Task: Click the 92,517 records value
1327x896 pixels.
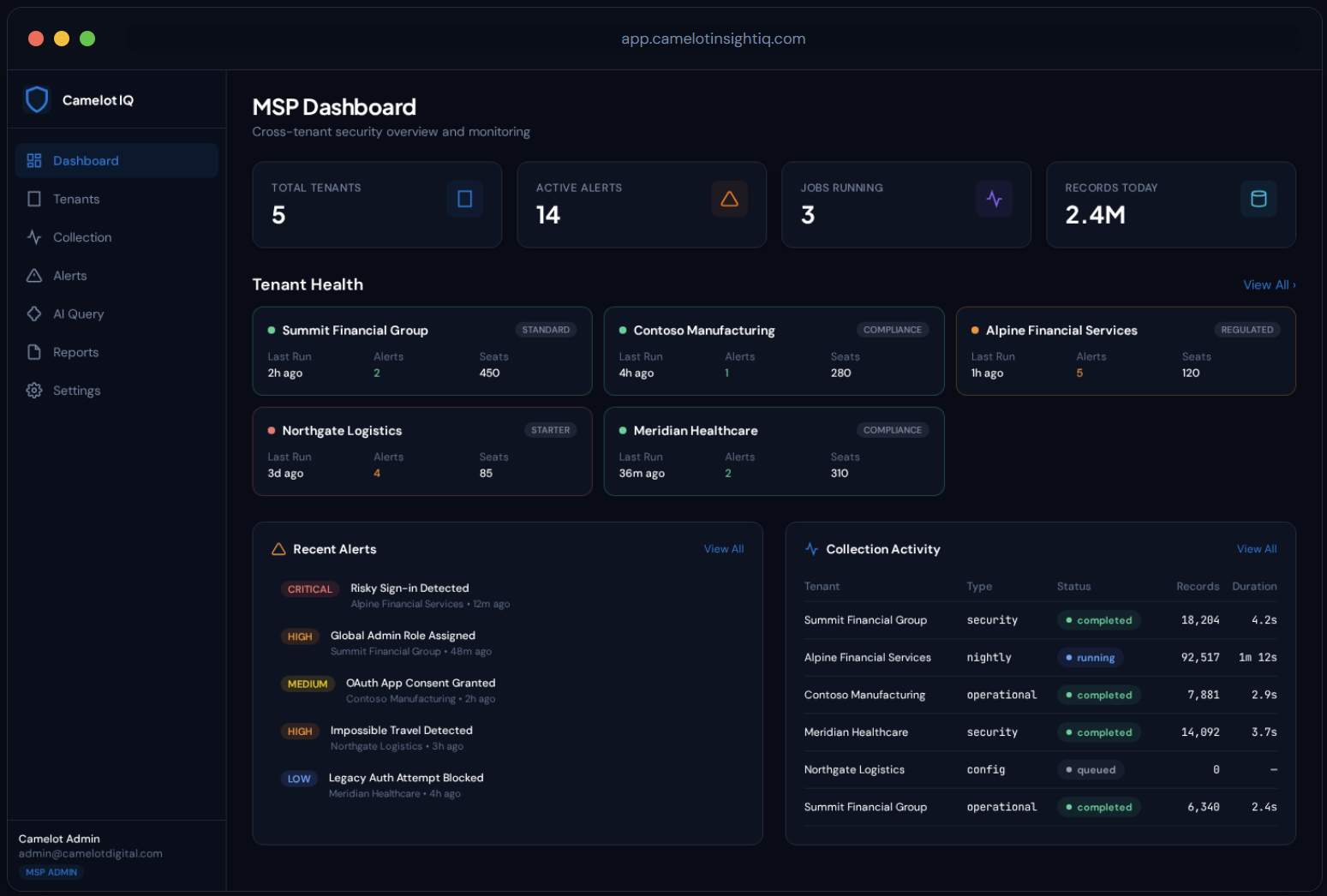Action: (1200, 657)
